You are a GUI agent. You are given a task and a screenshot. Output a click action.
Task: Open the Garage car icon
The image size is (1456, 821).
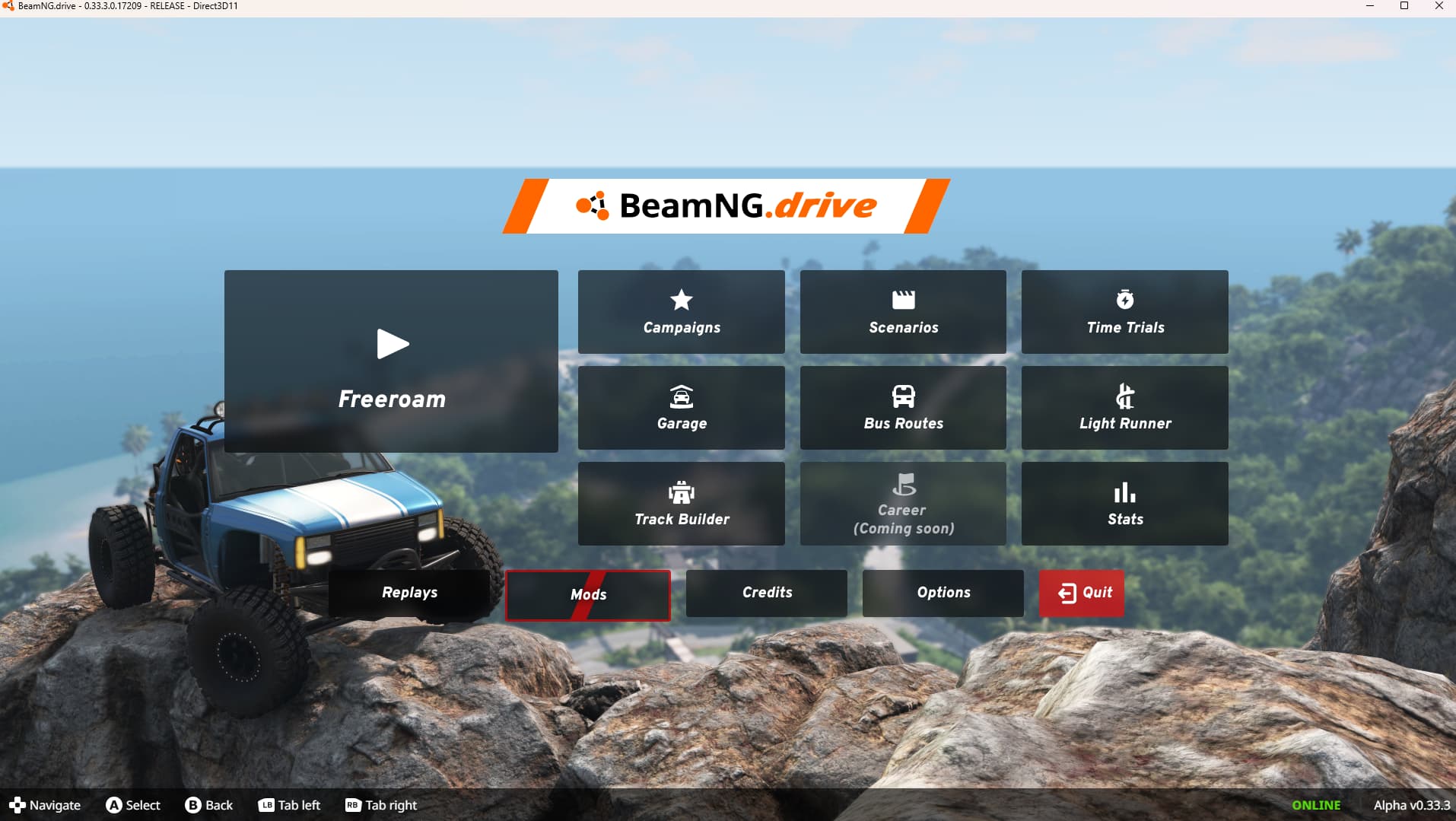point(681,396)
